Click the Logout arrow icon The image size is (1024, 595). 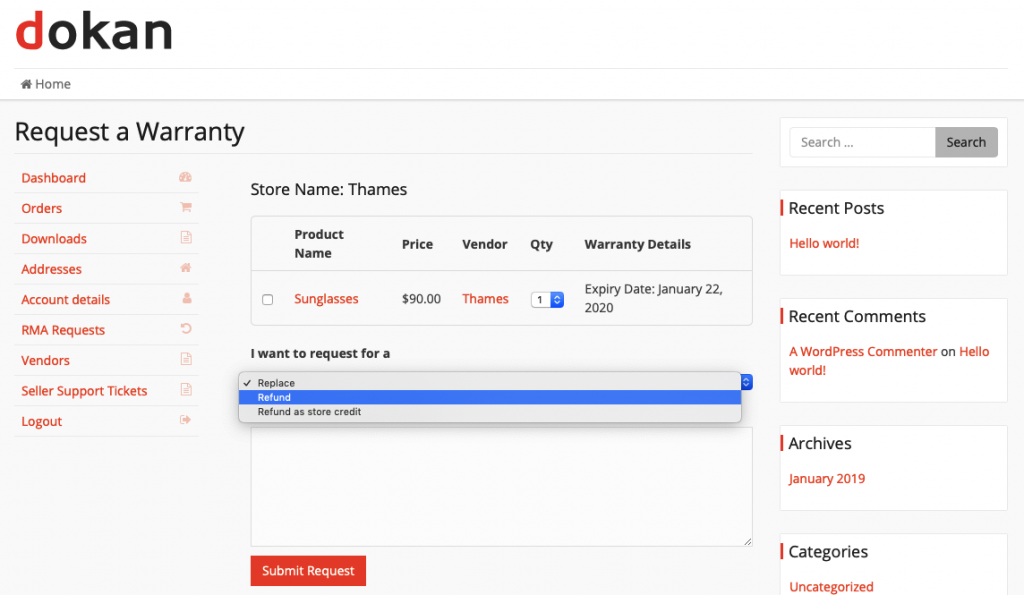(185, 420)
